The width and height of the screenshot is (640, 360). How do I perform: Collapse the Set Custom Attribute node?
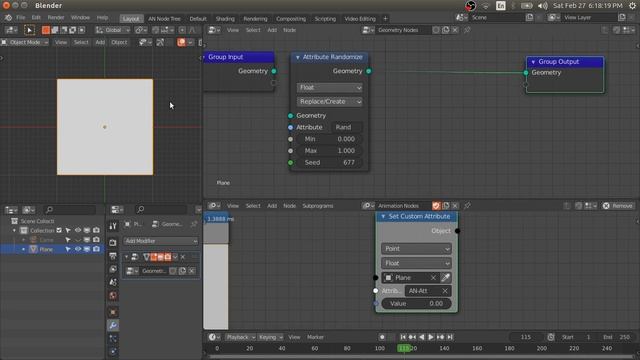tap(383, 216)
